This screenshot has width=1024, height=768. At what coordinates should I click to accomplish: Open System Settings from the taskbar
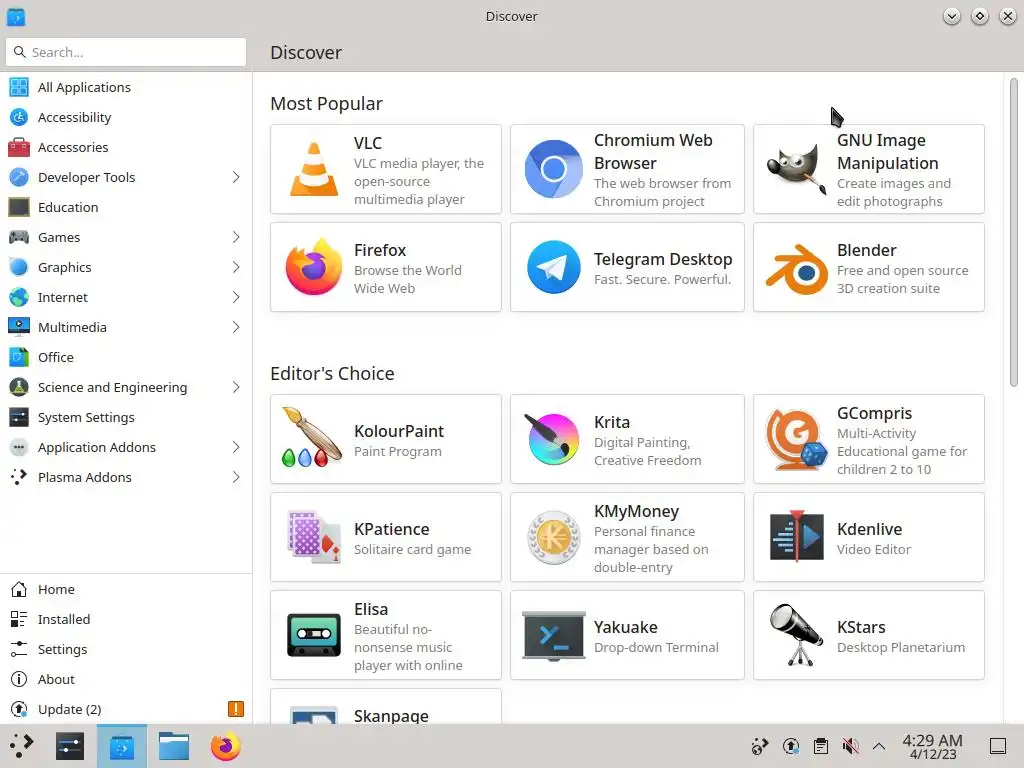pos(70,746)
